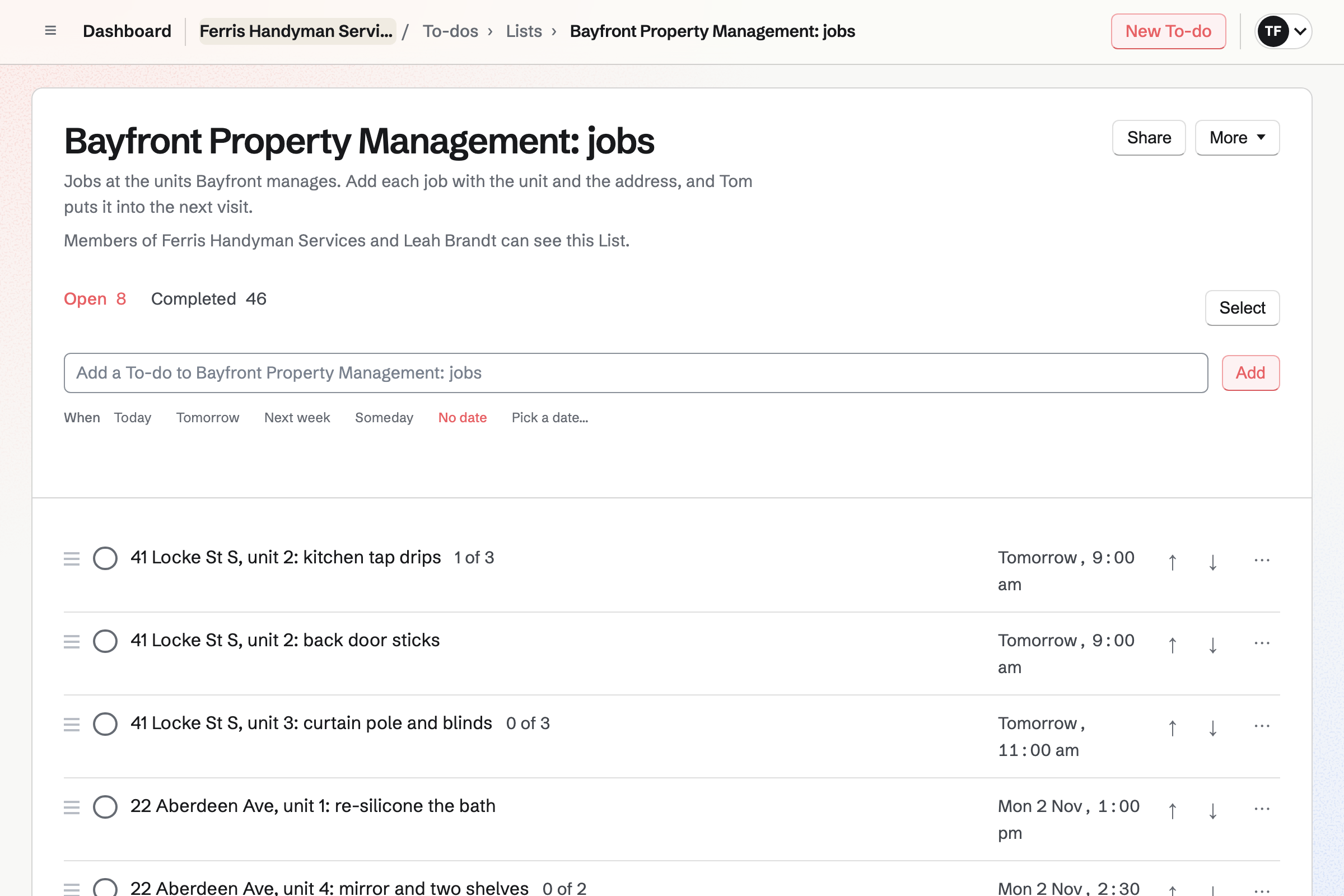
Task: Go to To-dos in breadcrumb
Action: click(450, 31)
